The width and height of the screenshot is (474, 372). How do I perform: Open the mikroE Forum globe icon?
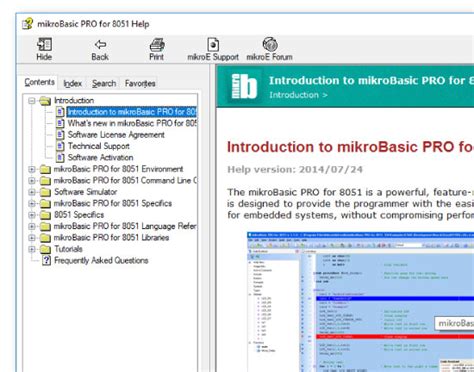click(270, 44)
